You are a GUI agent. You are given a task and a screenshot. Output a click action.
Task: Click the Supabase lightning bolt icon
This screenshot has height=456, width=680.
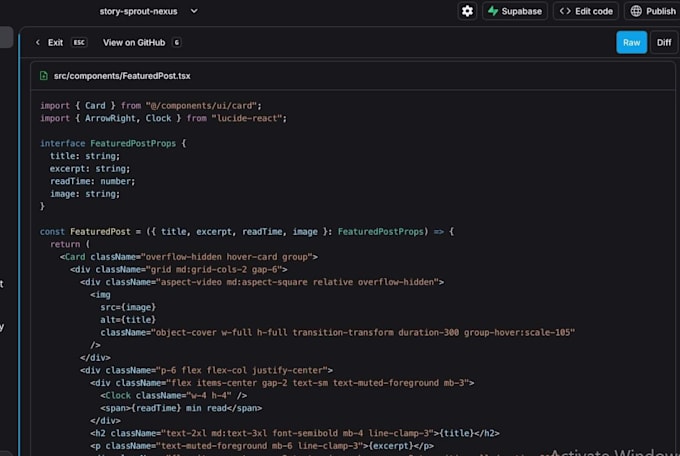coord(493,11)
